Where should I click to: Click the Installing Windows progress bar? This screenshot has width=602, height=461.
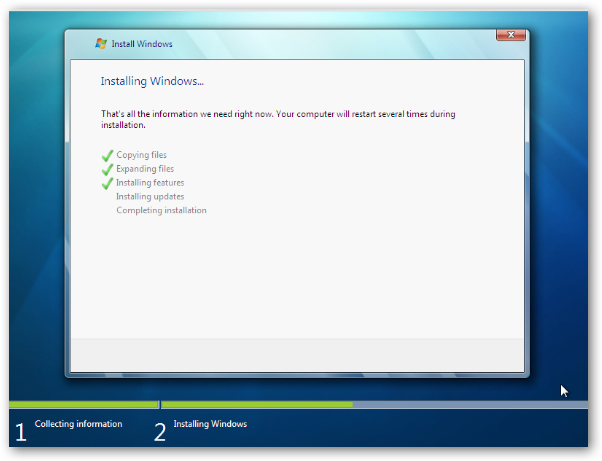(375, 405)
